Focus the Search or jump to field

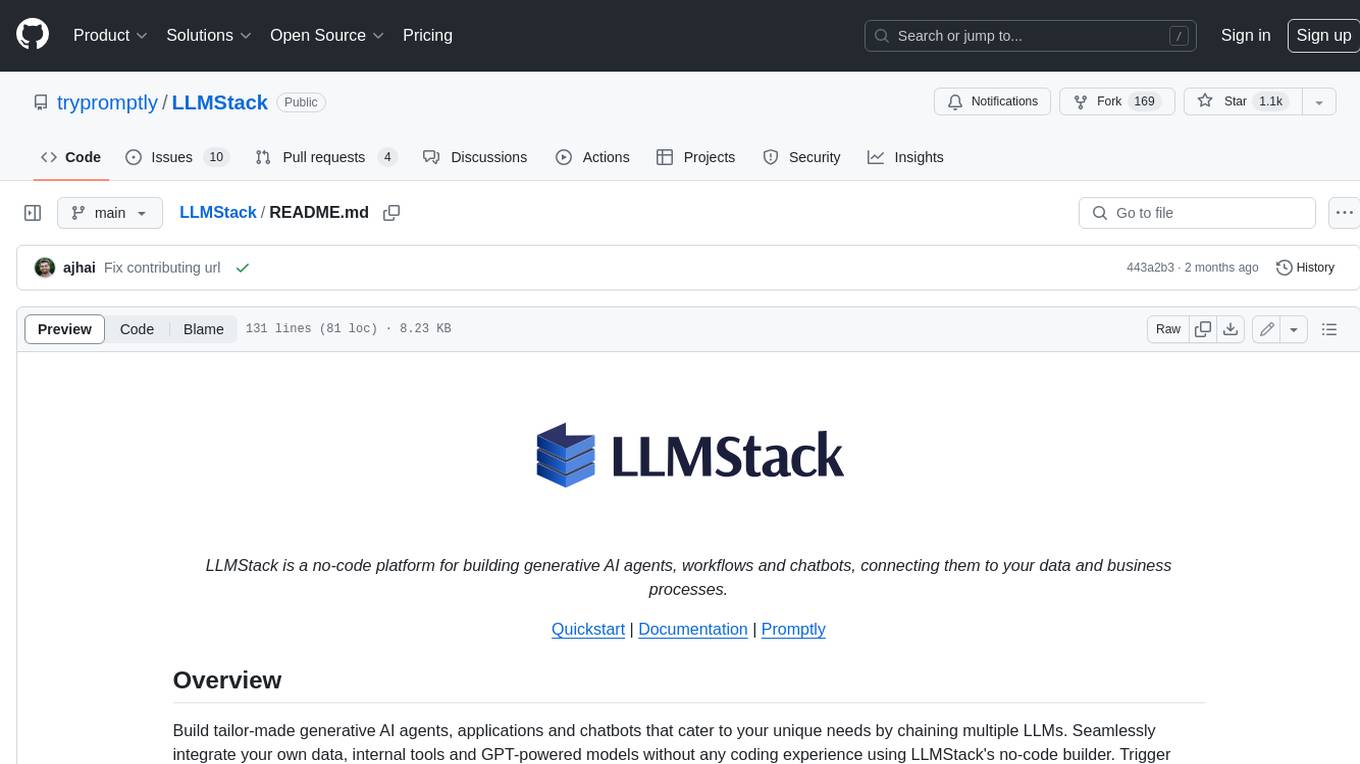point(1030,35)
